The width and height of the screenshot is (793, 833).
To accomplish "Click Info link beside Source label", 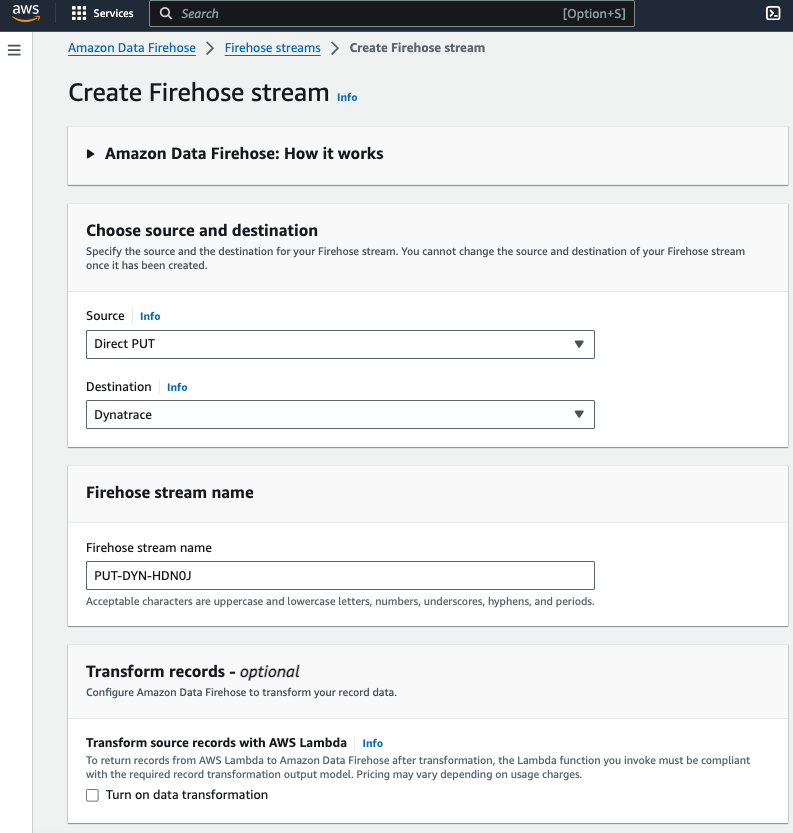I will tap(150, 316).
